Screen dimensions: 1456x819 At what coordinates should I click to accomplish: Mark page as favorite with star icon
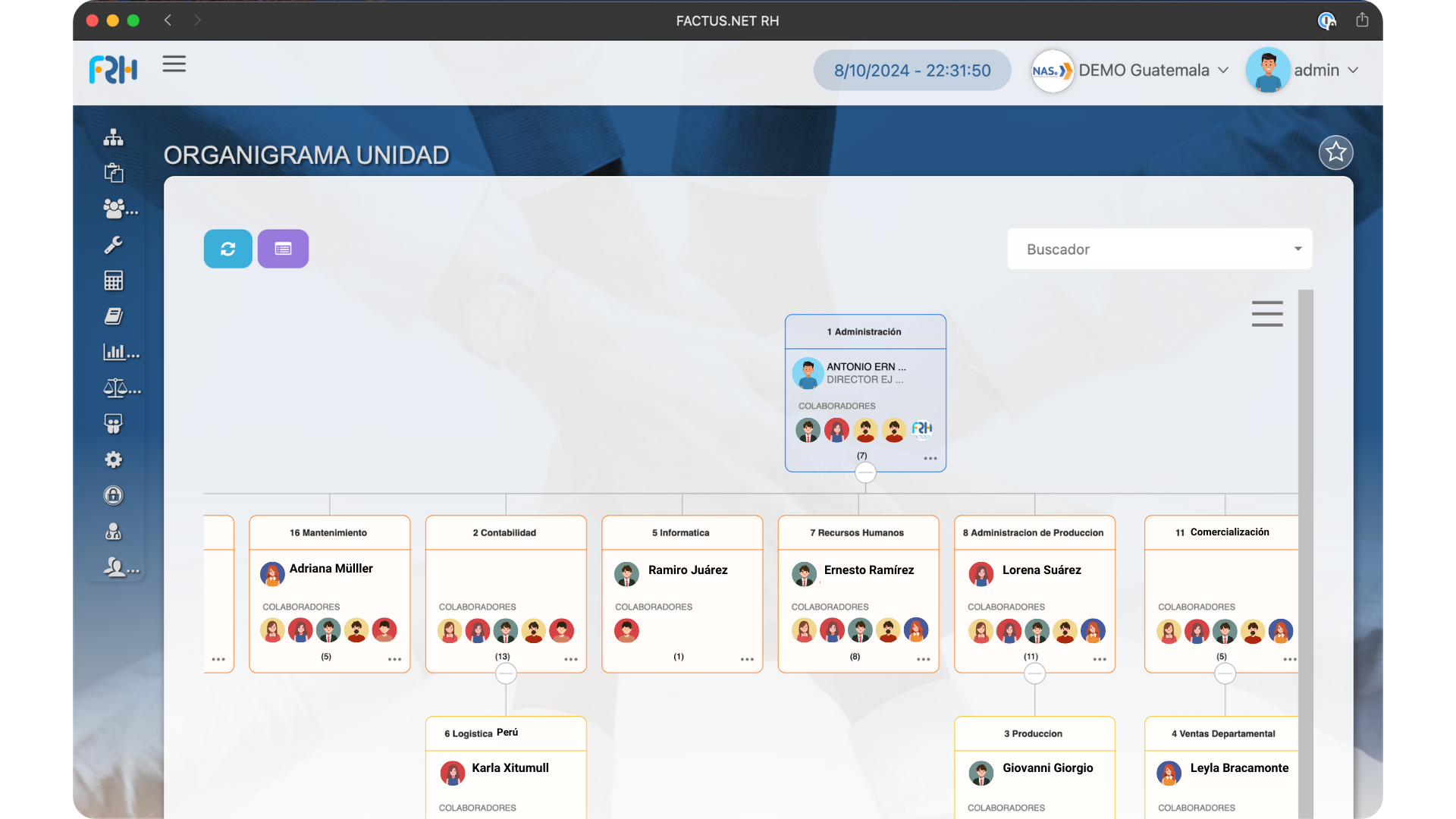pyautogui.click(x=1335, y=152)
